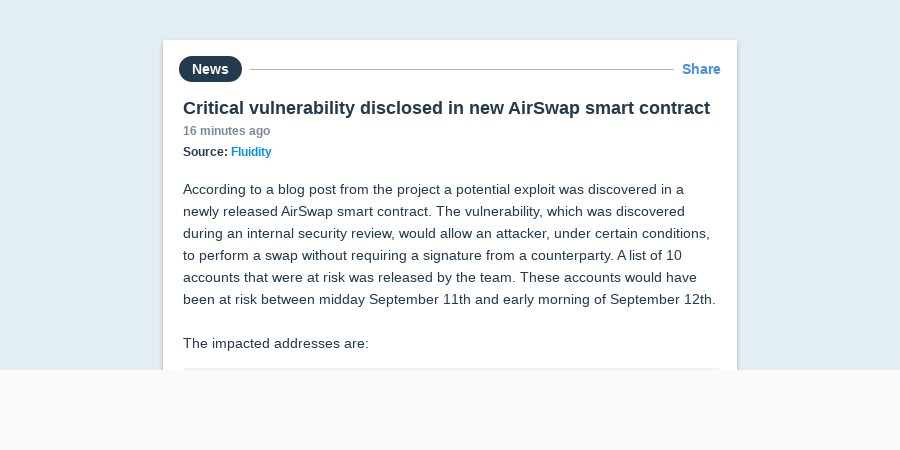Click the "Source:" label
The height and width of the screenshot is (450, 900).
pos(205,152)
